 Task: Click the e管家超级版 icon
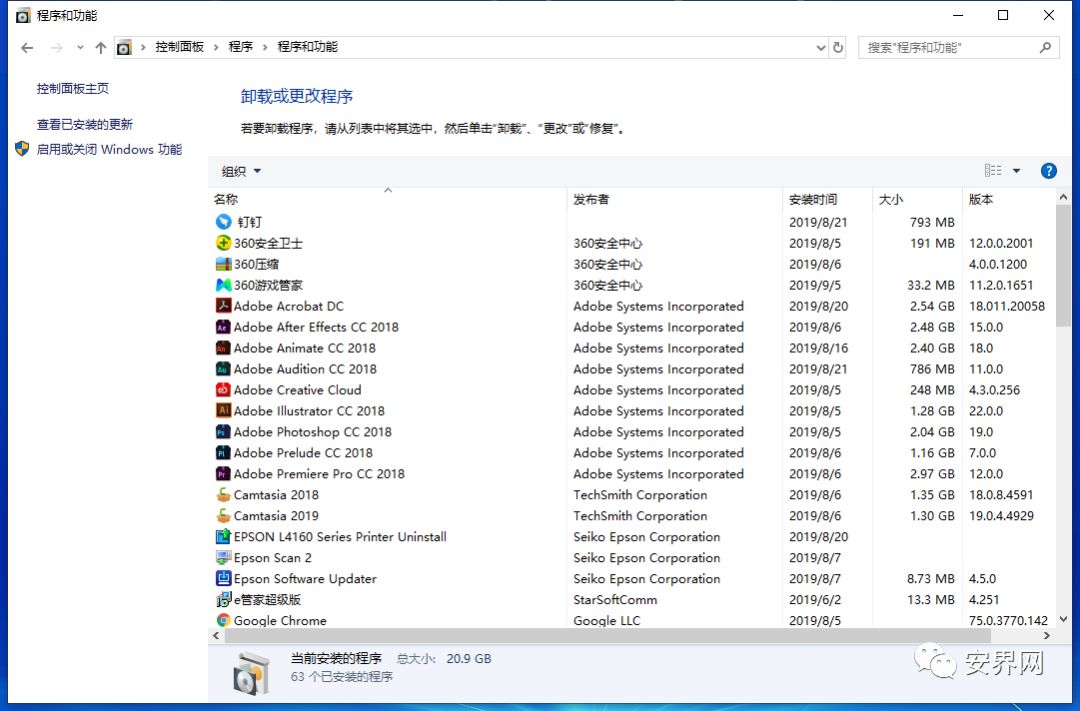click(223, 599)
